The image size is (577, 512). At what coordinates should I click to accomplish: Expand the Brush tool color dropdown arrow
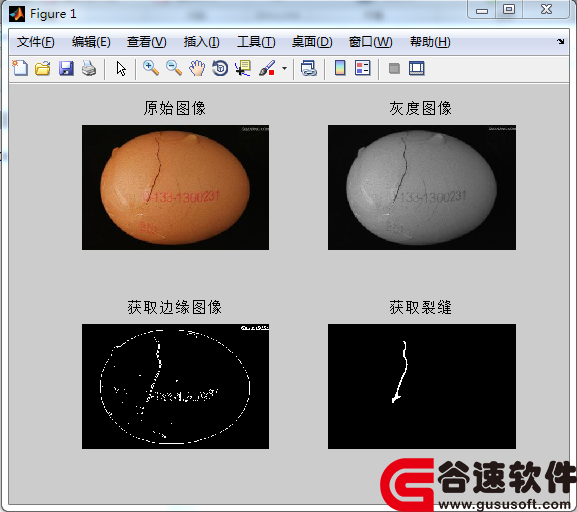click(284, 68)
